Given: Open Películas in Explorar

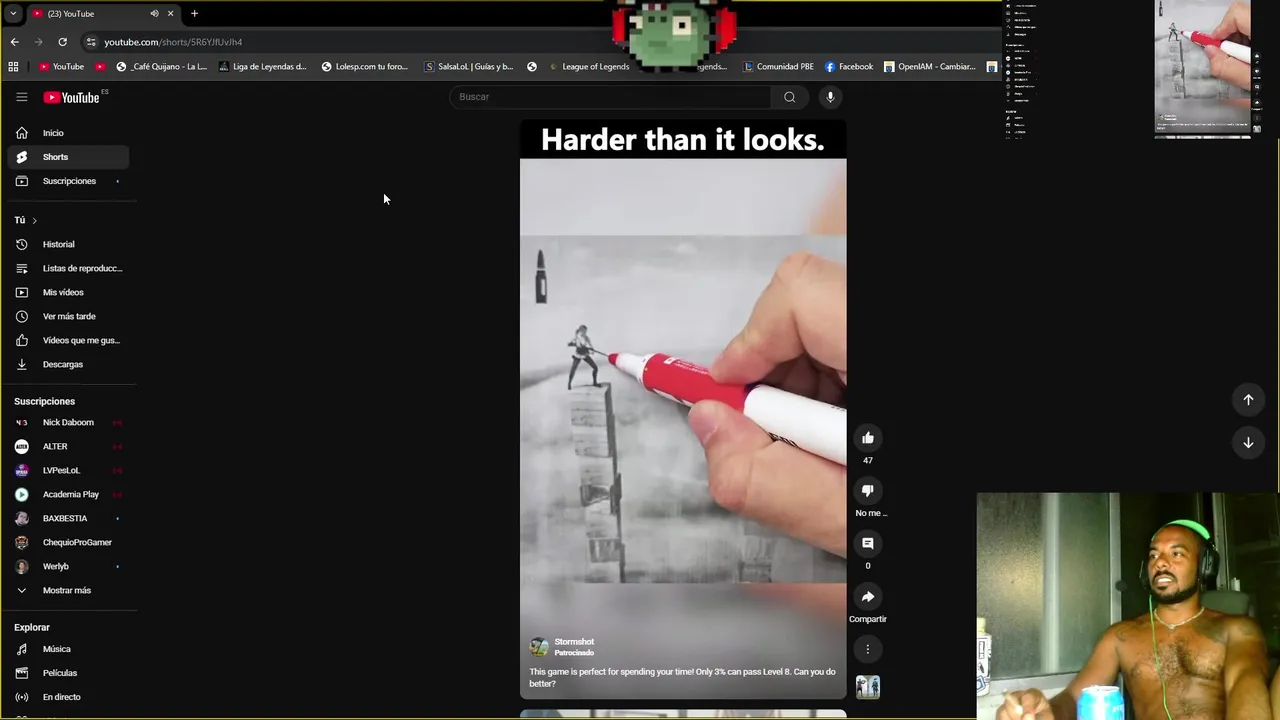Looking at the screenshot, I should tap(68, 673).
